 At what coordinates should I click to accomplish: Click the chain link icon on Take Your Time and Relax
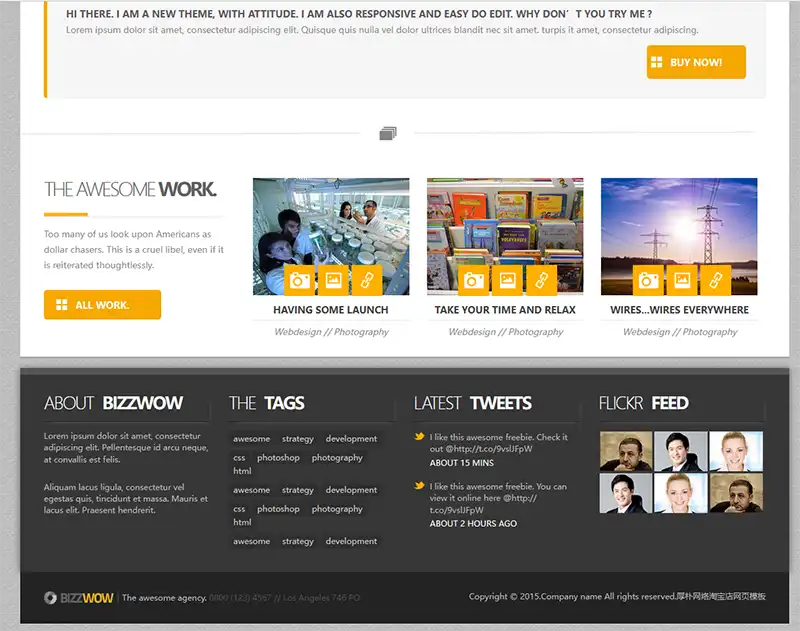coord(540,280)
